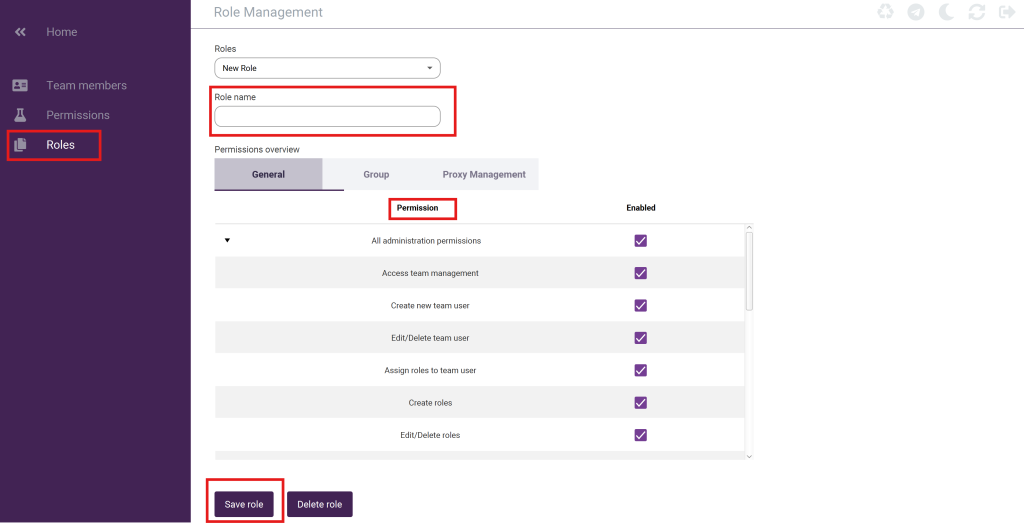Click the Role name input field
This screenshot has height=523, width=1024.
click(327, 117)
